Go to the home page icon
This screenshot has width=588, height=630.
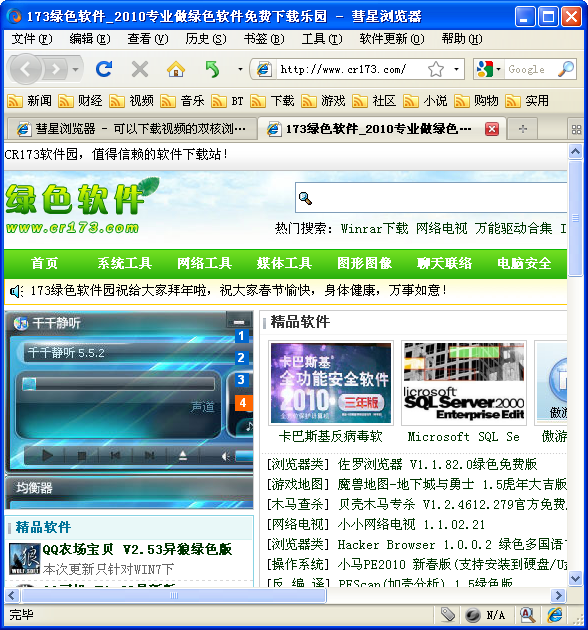pos(176,69)
